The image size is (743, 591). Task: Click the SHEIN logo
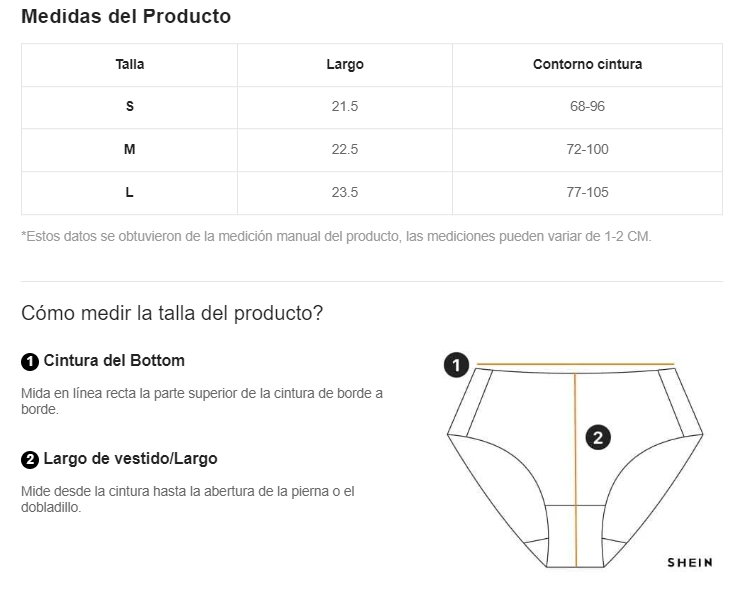tap(690, 562)
